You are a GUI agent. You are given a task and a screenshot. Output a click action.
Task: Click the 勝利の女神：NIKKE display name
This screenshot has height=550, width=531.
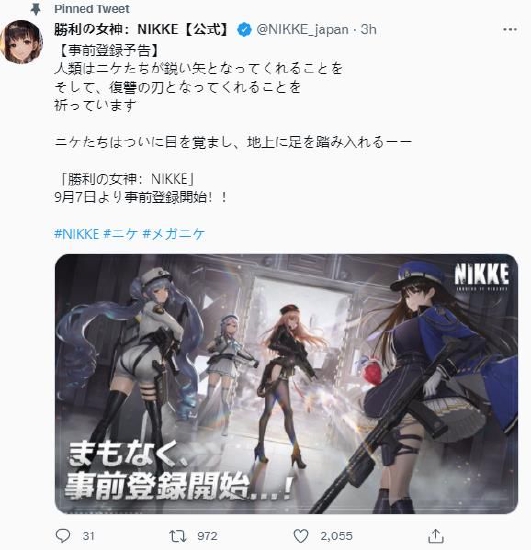[x=141, y=29]
